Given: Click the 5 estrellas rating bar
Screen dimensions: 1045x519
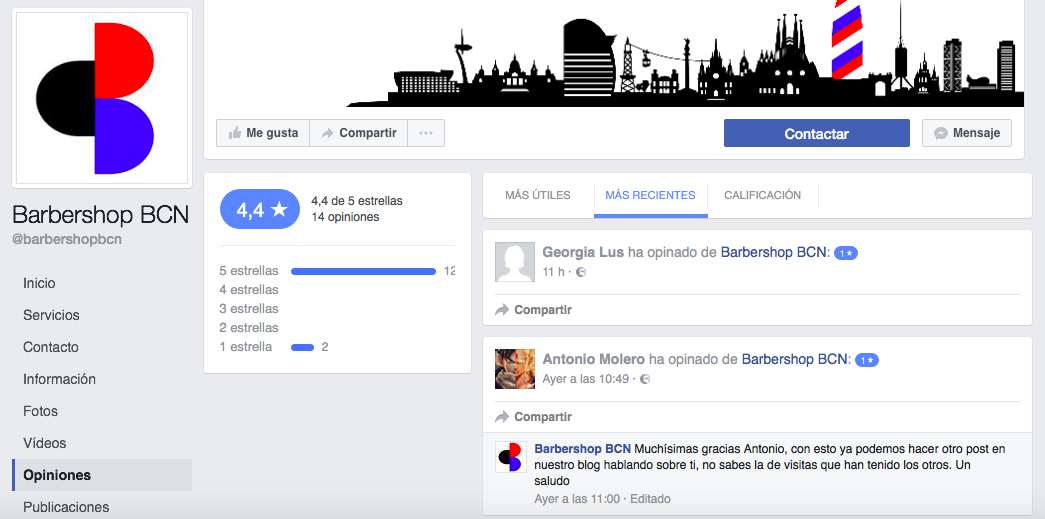Looking at the screenshot, I should [x=363, y=271].
